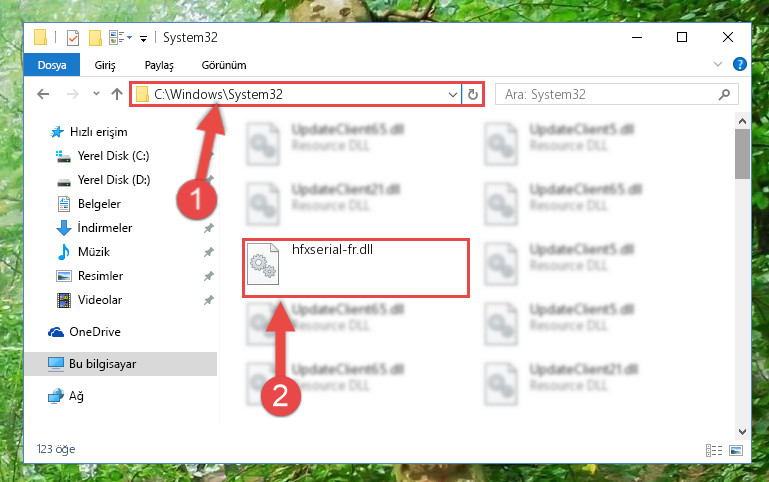Click the refresh button beside the address bar

(472, 94)
